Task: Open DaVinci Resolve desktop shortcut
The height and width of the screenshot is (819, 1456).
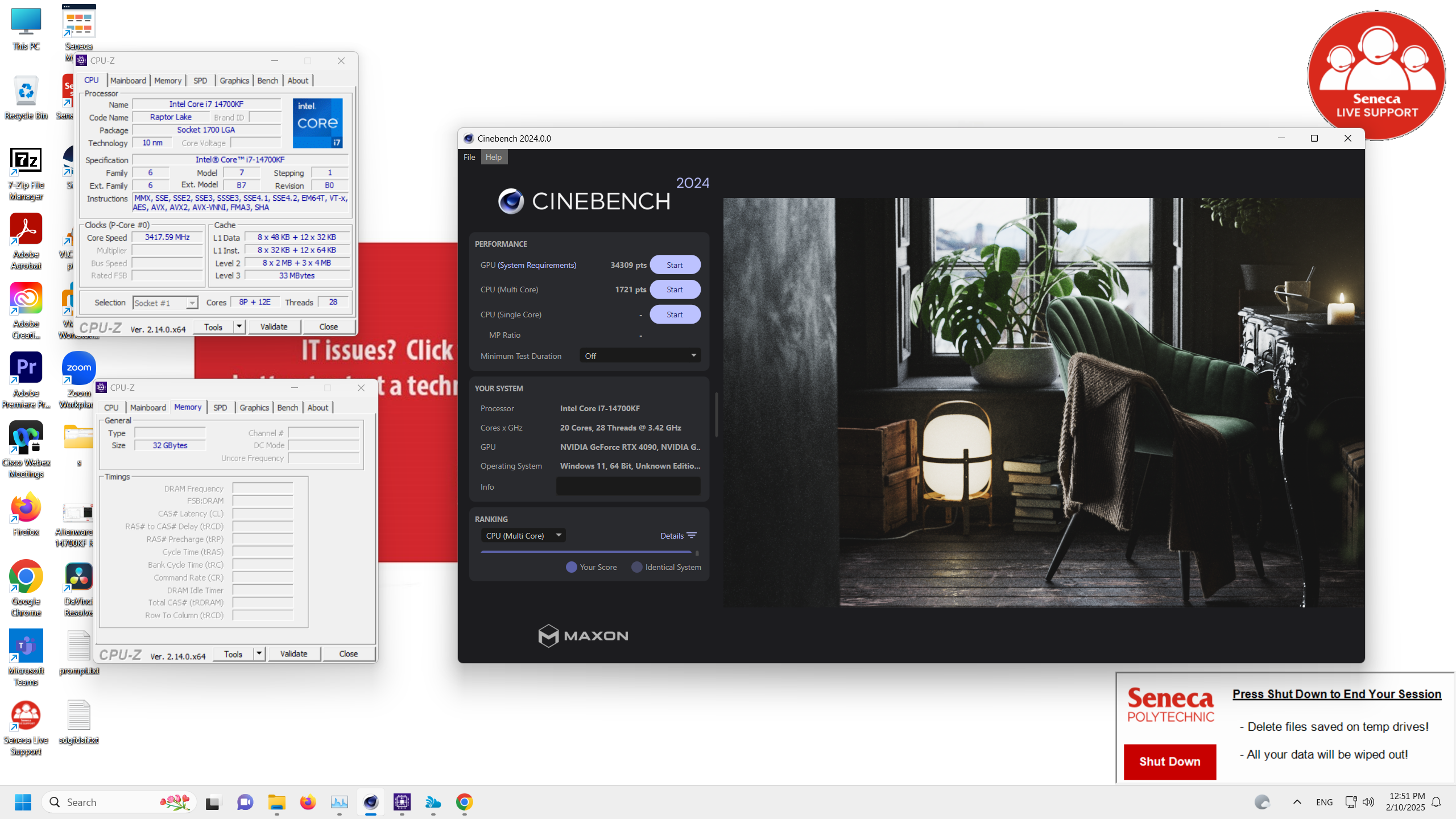Action: point(78,589)
